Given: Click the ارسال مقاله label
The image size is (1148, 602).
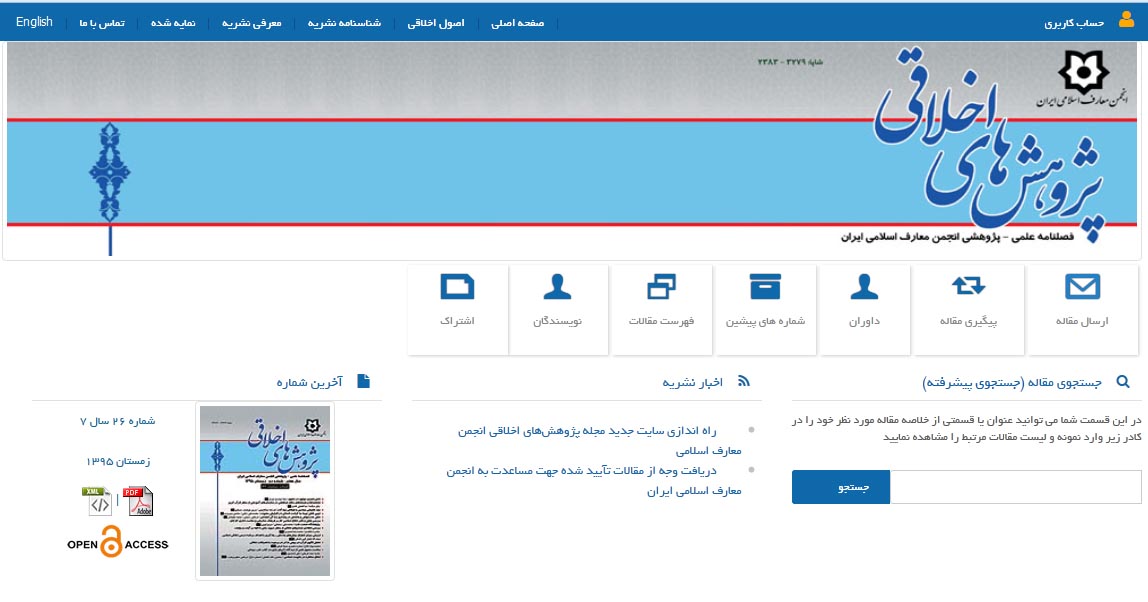Looking at the screenshot, I should (1082, 321).
